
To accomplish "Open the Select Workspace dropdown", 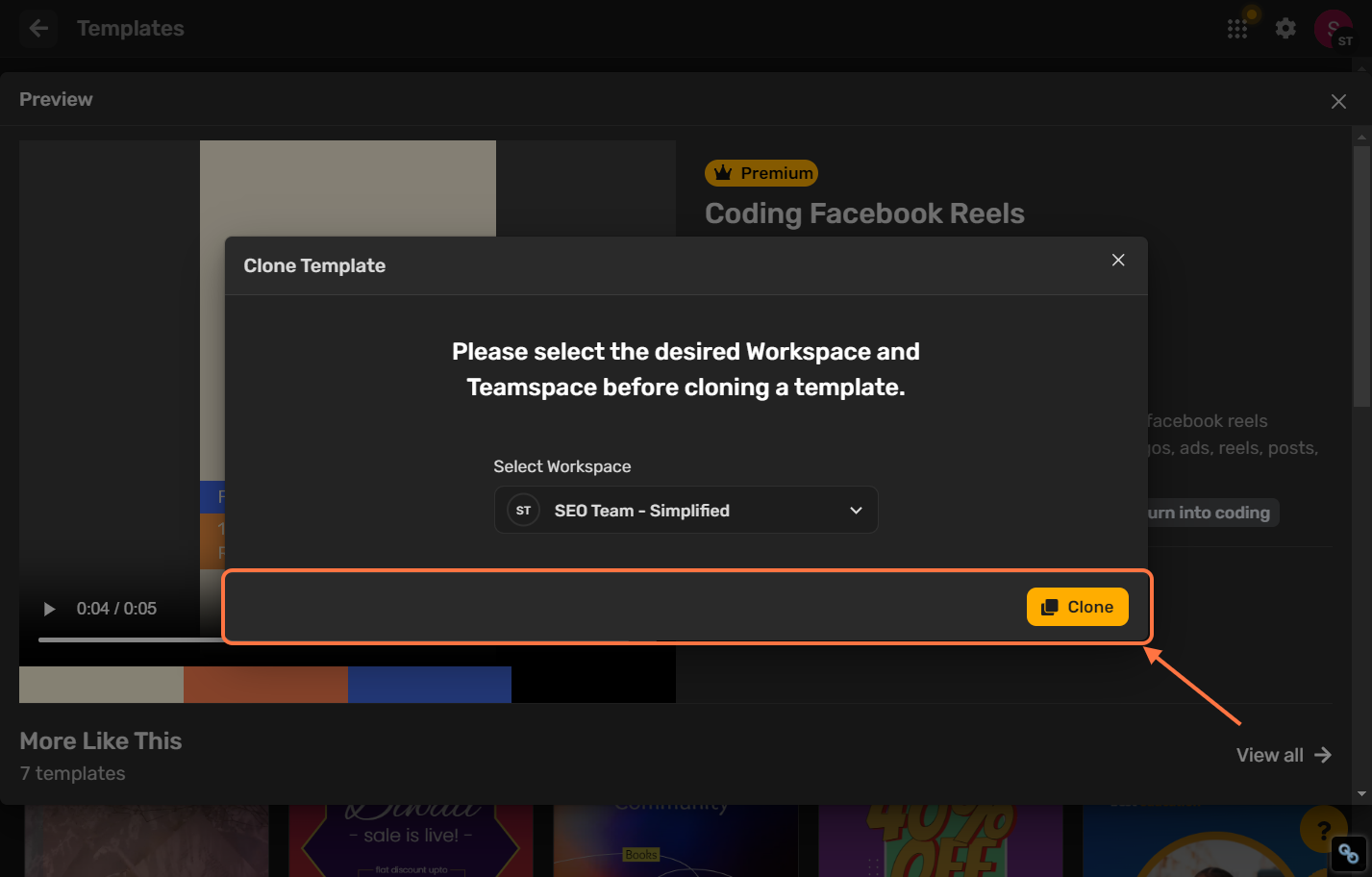I will pyautogui.click(x=686, y=511).
